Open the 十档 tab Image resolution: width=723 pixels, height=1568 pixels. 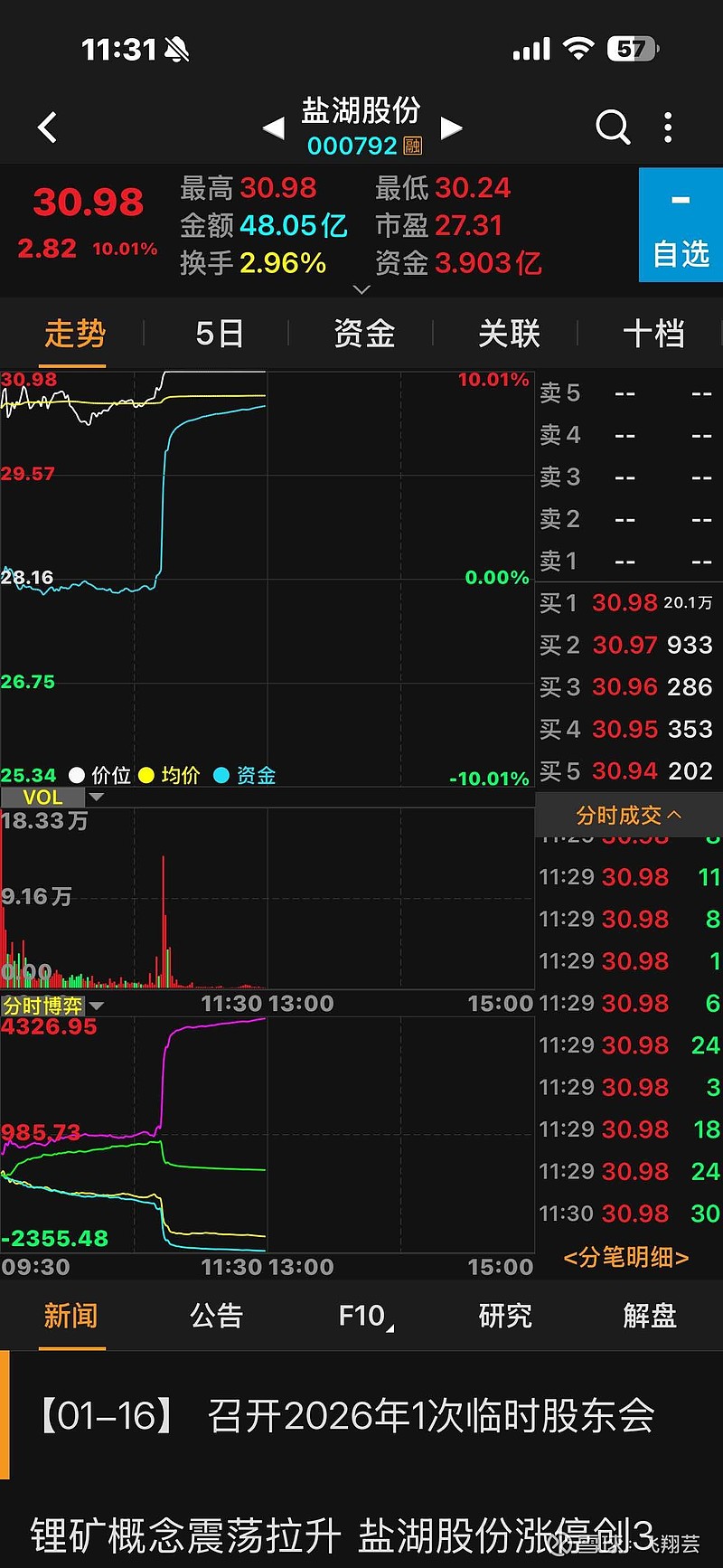coord(653,334)
